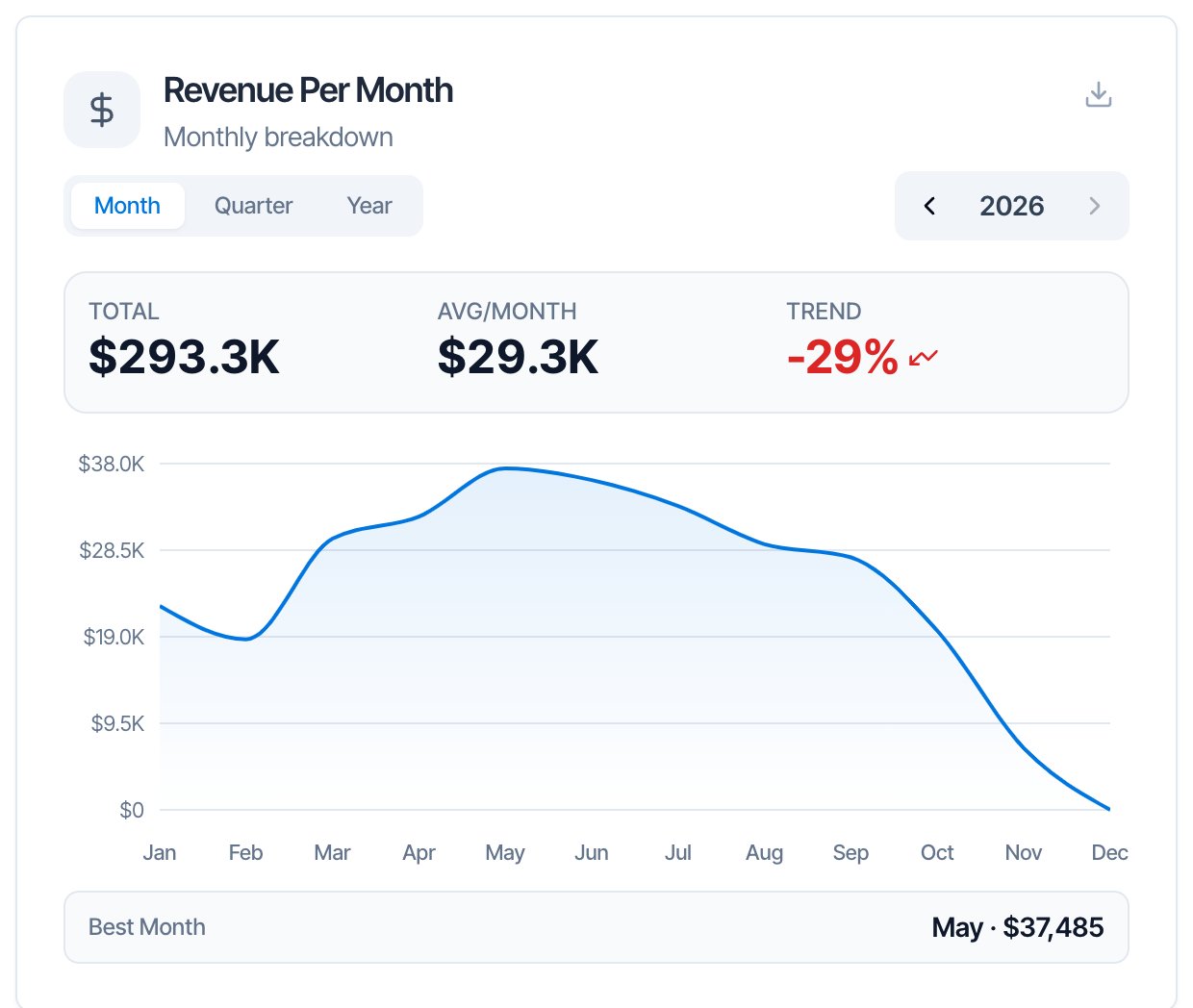This screenshot has width=1193, height=1008.
Task: Click the -29% trend value
Action: (842, 357)
